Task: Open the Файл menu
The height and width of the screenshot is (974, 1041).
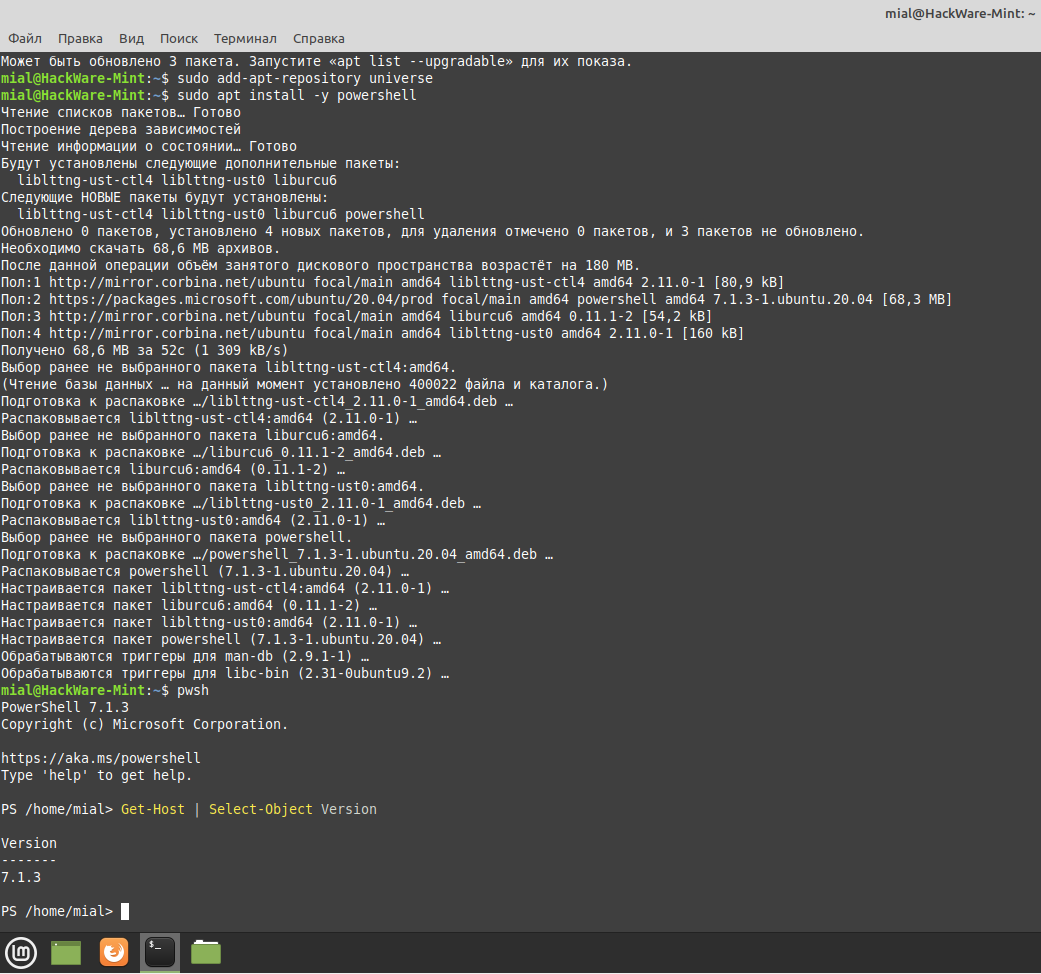Action: [x=25, y=39]
